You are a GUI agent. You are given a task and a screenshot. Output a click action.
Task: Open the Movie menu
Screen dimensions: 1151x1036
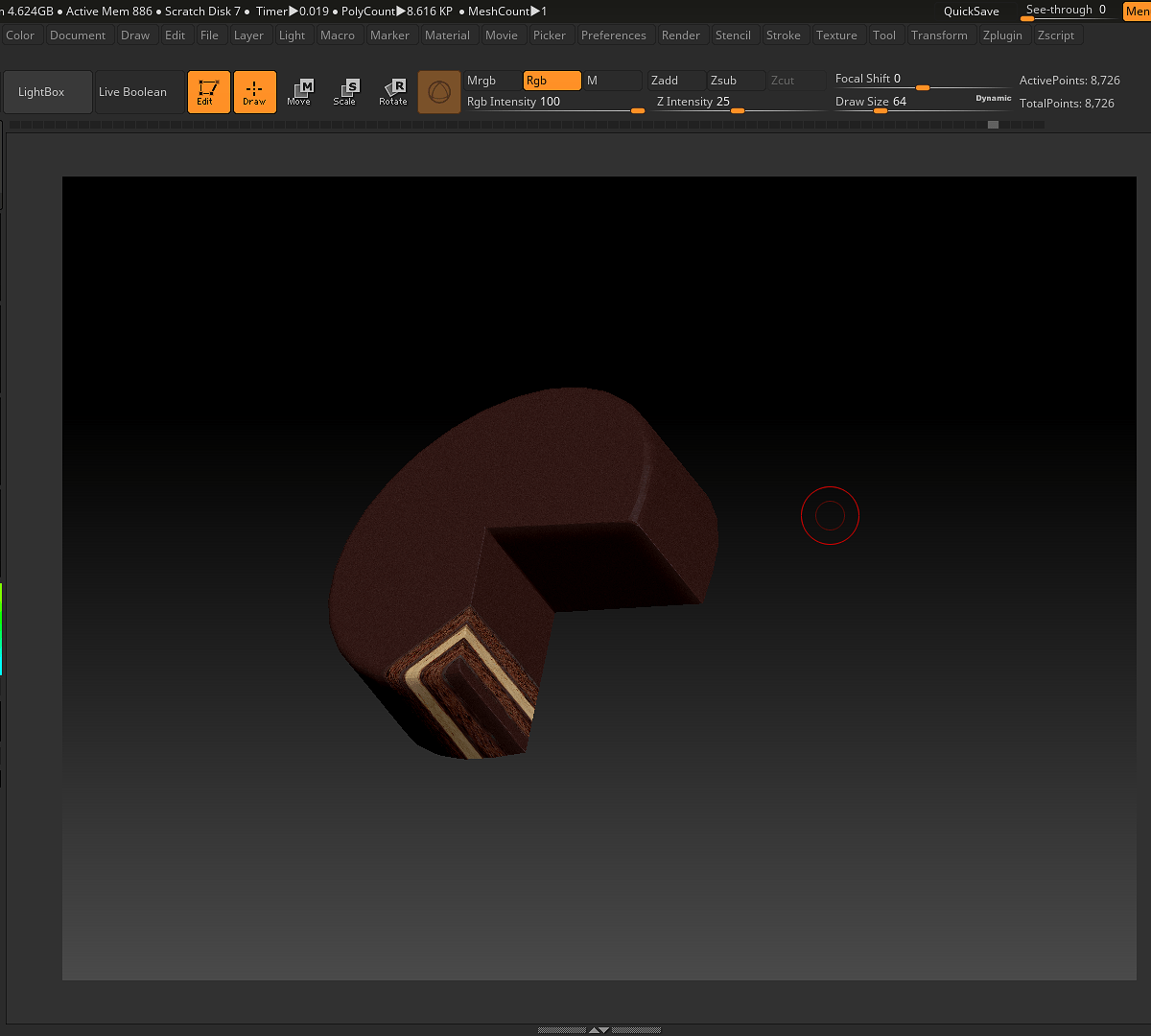coord(502,35)
